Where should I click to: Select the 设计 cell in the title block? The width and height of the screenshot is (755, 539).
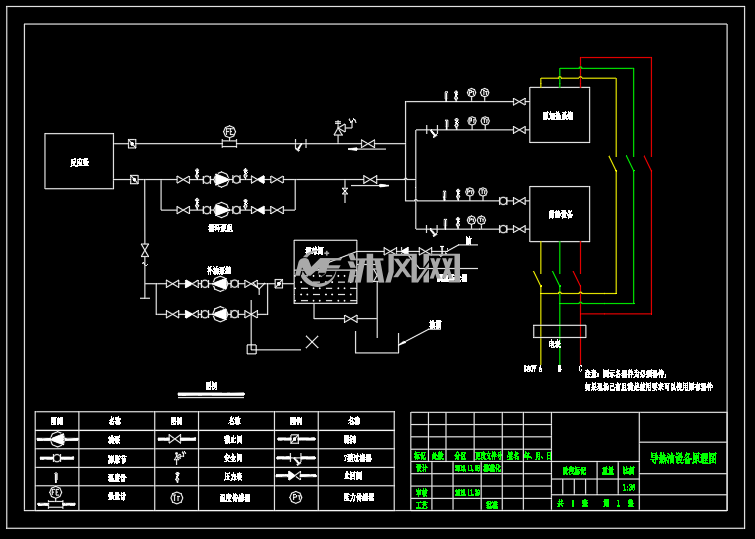point(422,468)
